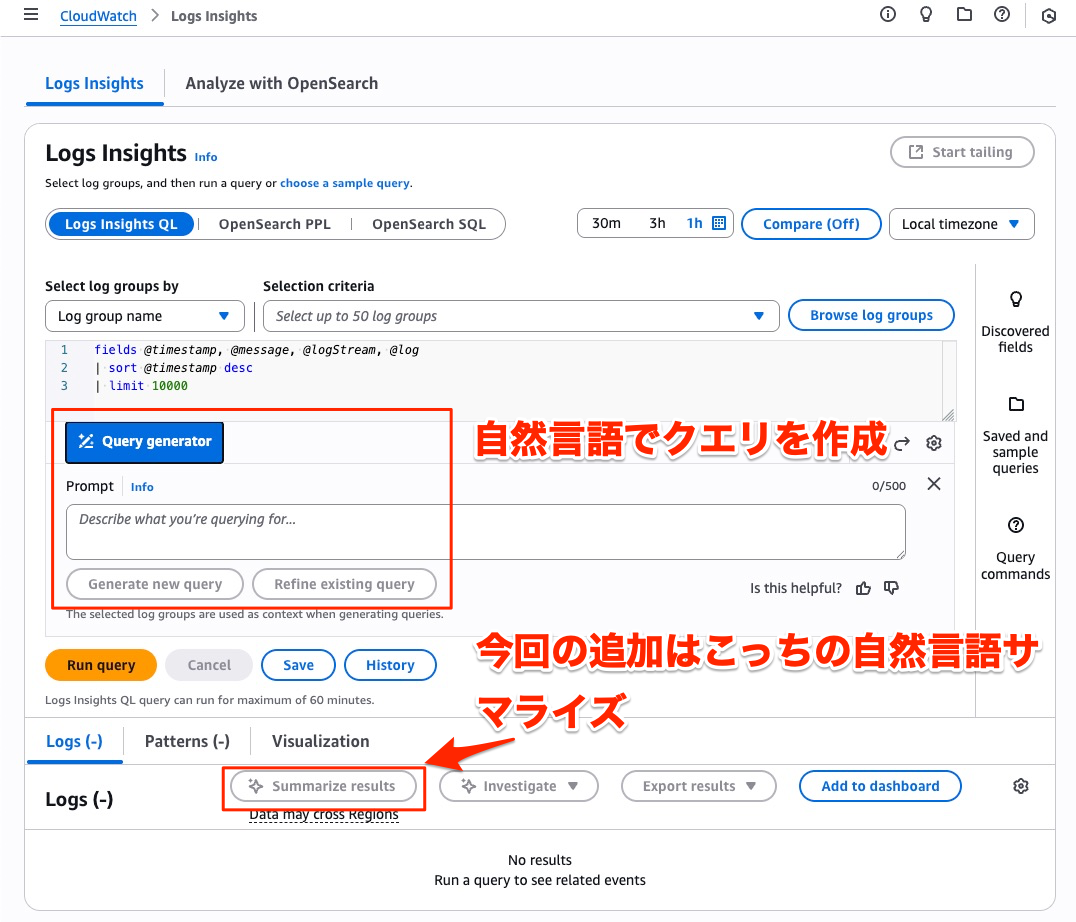Expand the Export results dropdown
The image size is (1076, 922).
click(699, 786)
